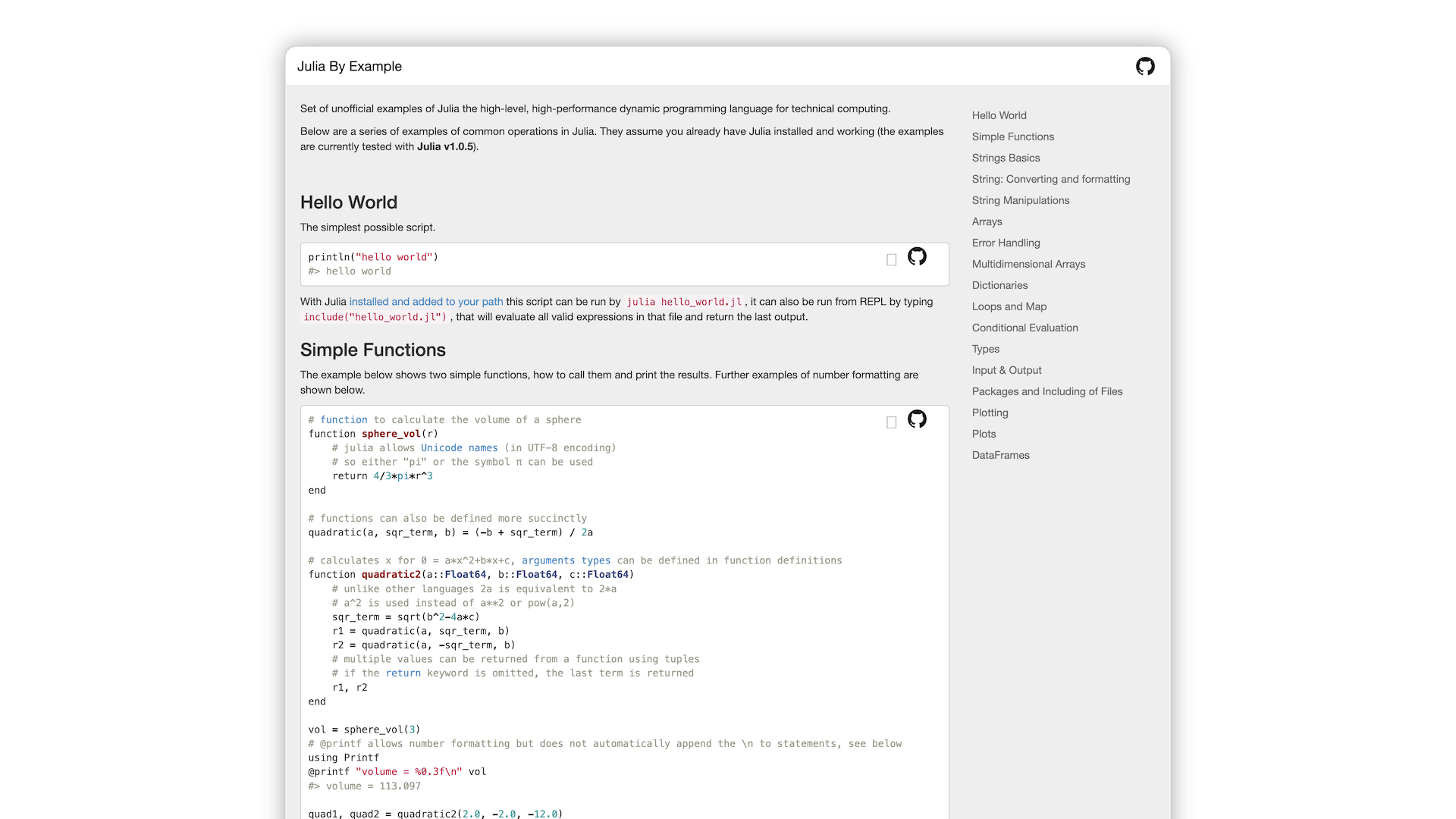This screenshot has width=1456, height=819.
Task: Open Input & Output section
Action: tap(1007, 370)
